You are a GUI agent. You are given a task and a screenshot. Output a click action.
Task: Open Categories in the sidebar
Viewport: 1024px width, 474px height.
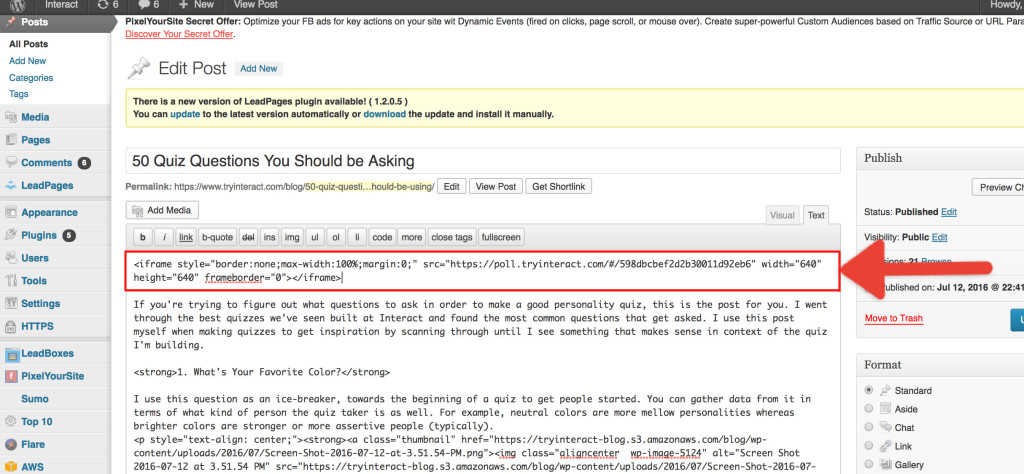pos(31,78)
